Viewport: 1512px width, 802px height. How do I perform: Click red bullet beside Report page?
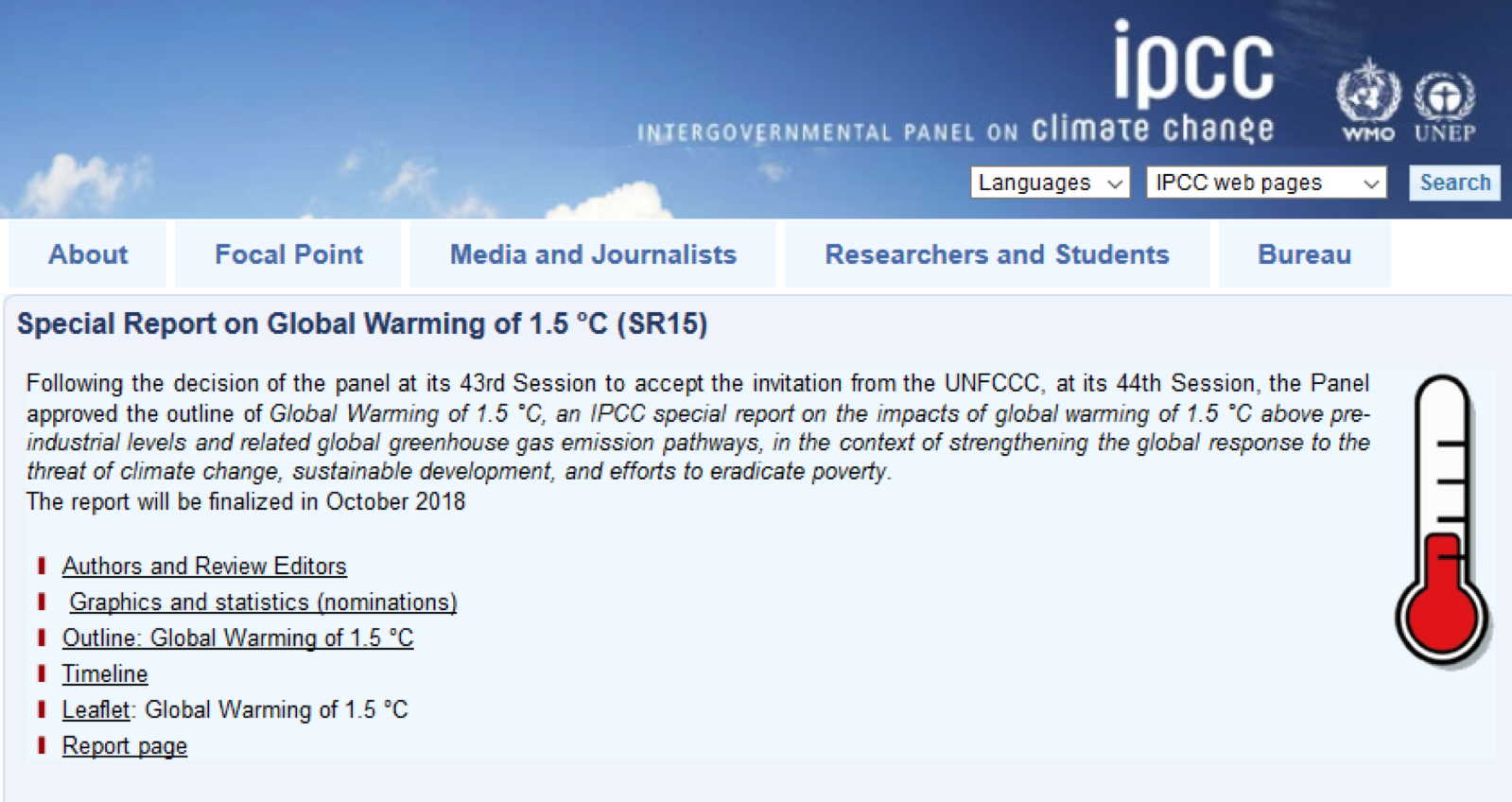(x=42, y=745)
